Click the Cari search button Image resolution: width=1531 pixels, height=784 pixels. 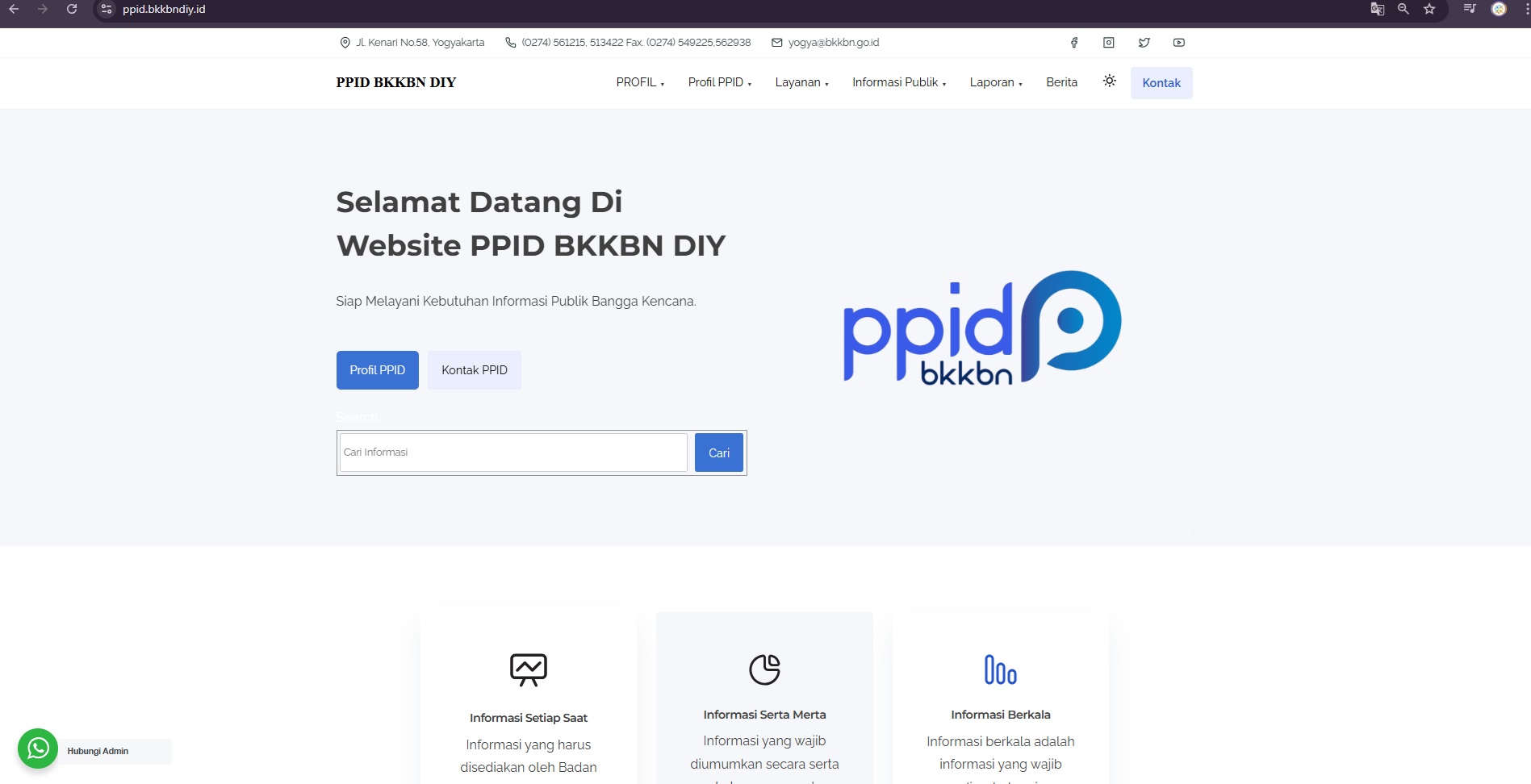click(719, 452)
